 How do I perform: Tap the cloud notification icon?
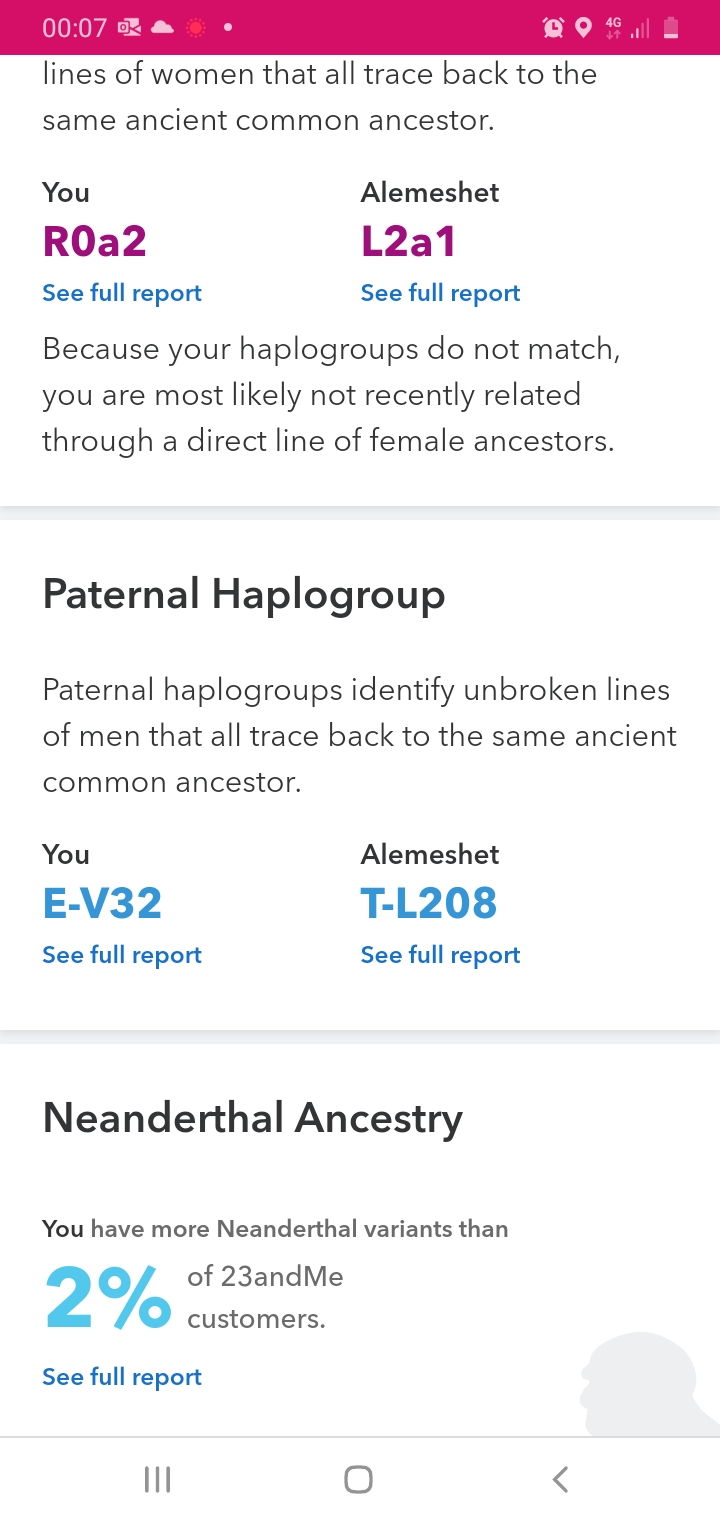point(162,28)
